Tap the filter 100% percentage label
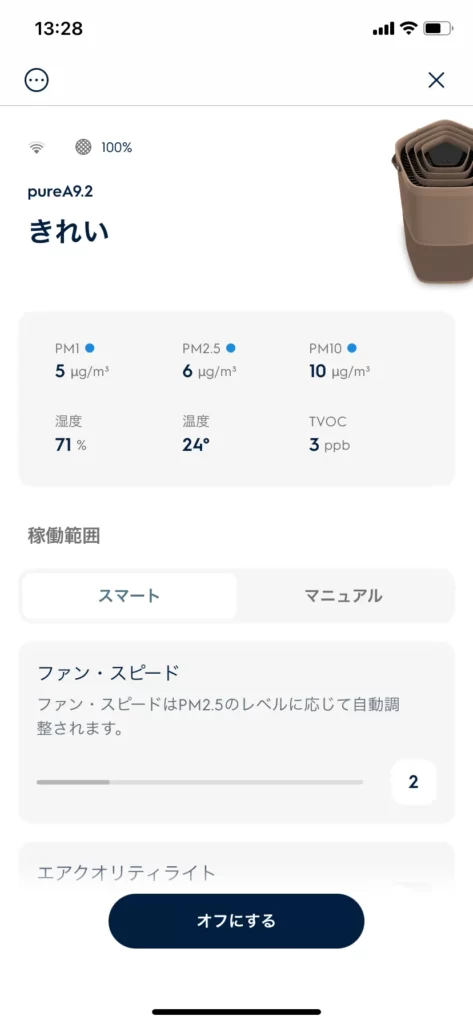 (x=116, y=148)
